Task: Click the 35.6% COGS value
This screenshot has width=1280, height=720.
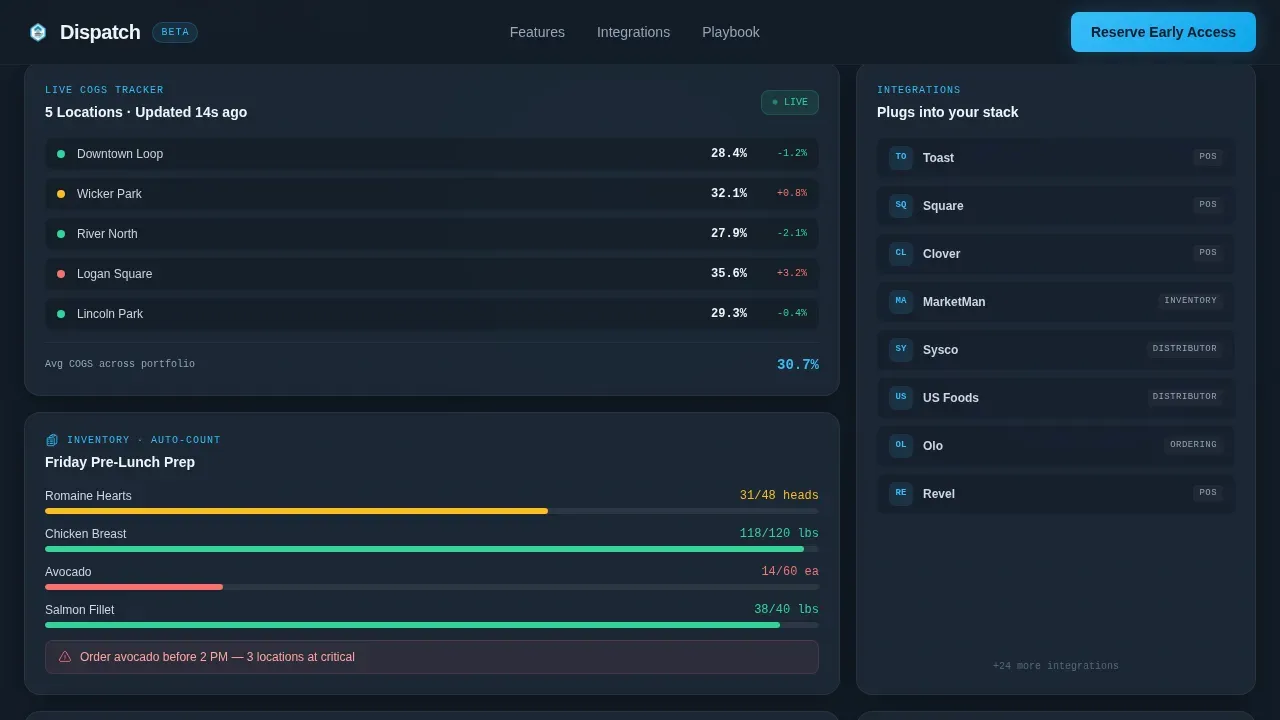Action: point(729,274)
